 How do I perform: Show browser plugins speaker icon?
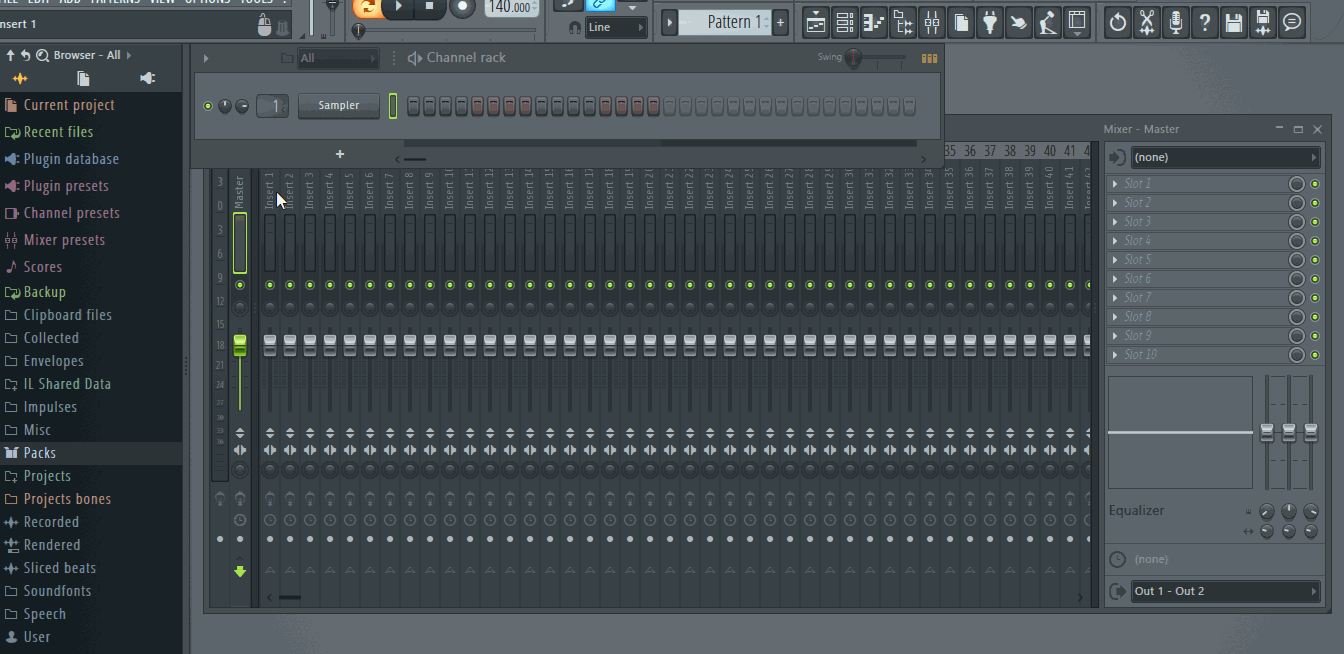pos(148,79)
